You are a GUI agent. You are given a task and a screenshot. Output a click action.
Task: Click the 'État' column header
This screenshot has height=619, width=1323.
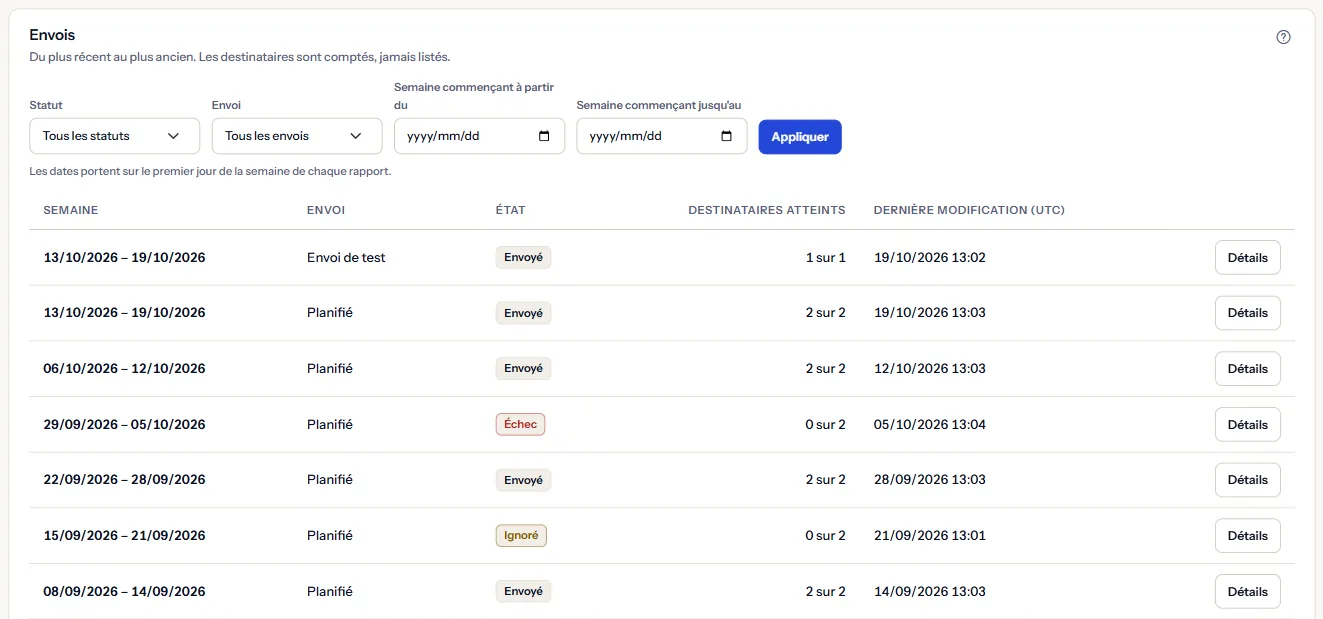(x=510, y=210)
